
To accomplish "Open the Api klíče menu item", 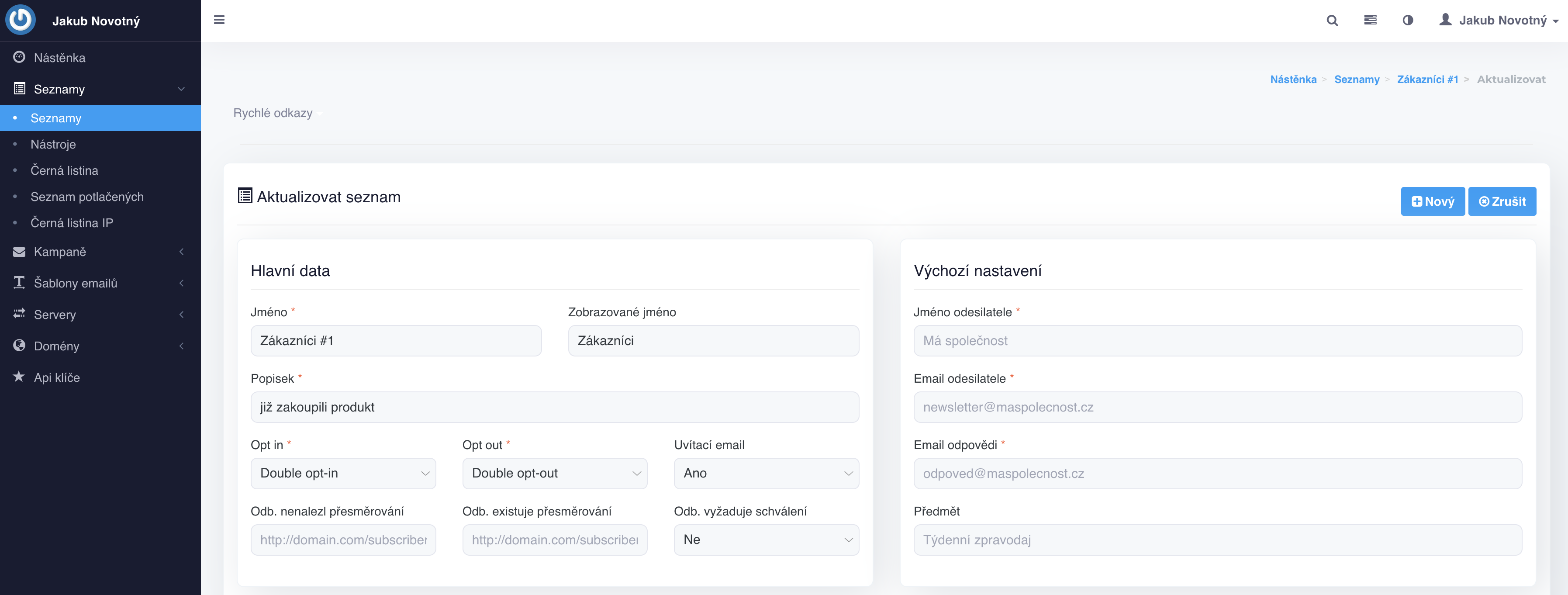I will (100, 377).
